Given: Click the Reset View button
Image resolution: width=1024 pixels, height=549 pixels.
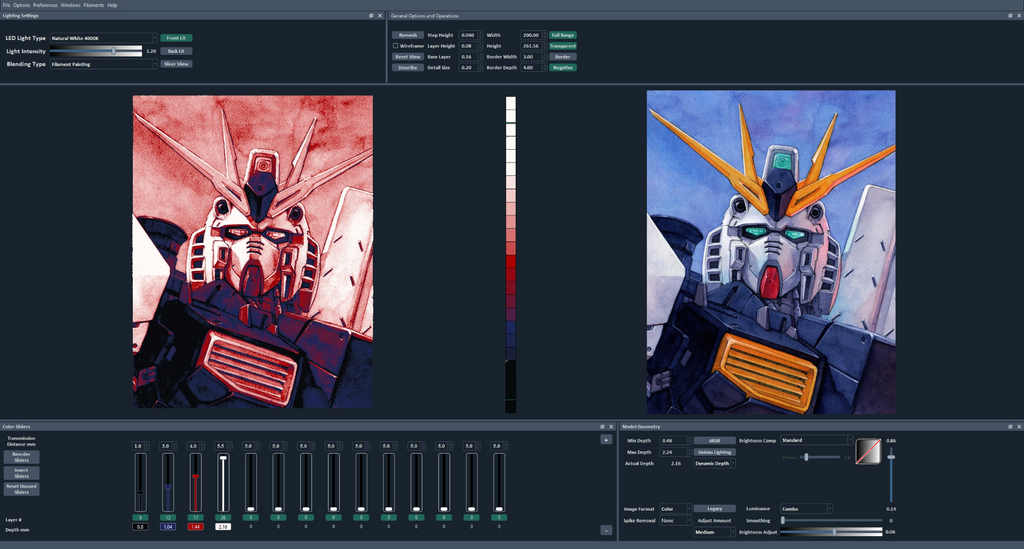Looking at the screenshot, I should tap(408, 57).
